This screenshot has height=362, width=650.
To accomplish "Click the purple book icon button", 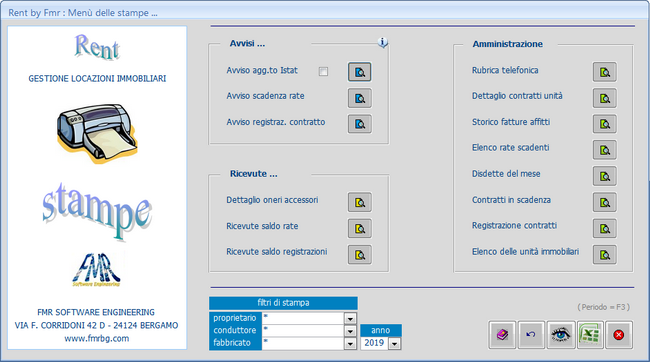I will point(502,335).
